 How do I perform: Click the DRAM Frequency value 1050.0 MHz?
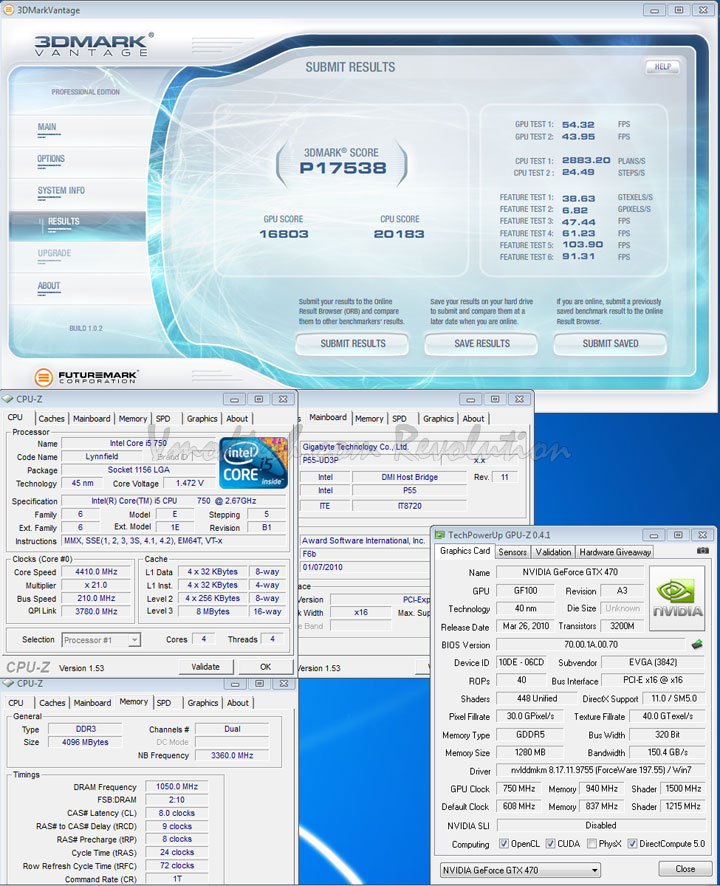coord(177,787)
